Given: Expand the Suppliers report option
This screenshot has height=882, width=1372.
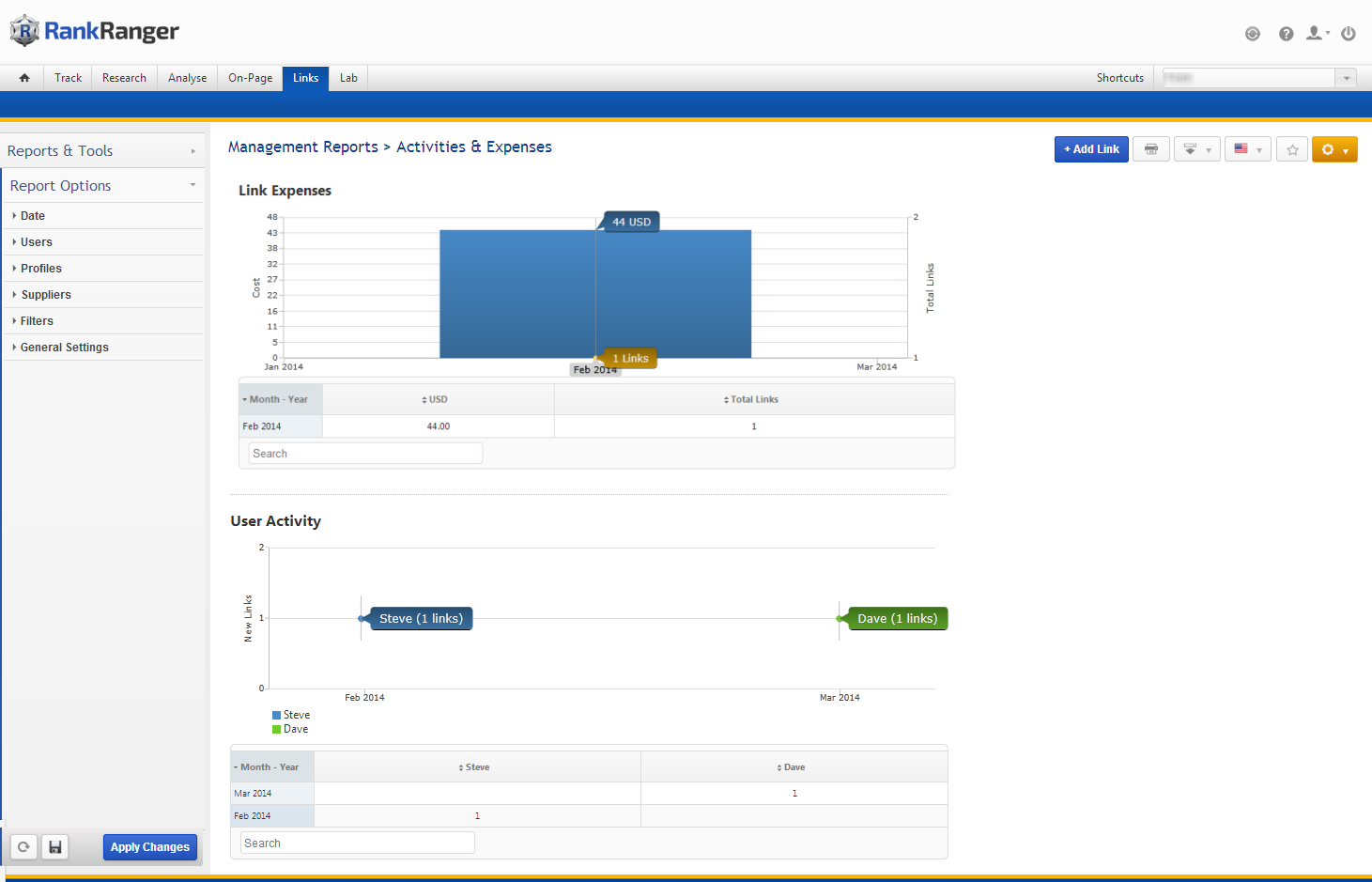Looking at the screenshot, I should tap(46, 295).
